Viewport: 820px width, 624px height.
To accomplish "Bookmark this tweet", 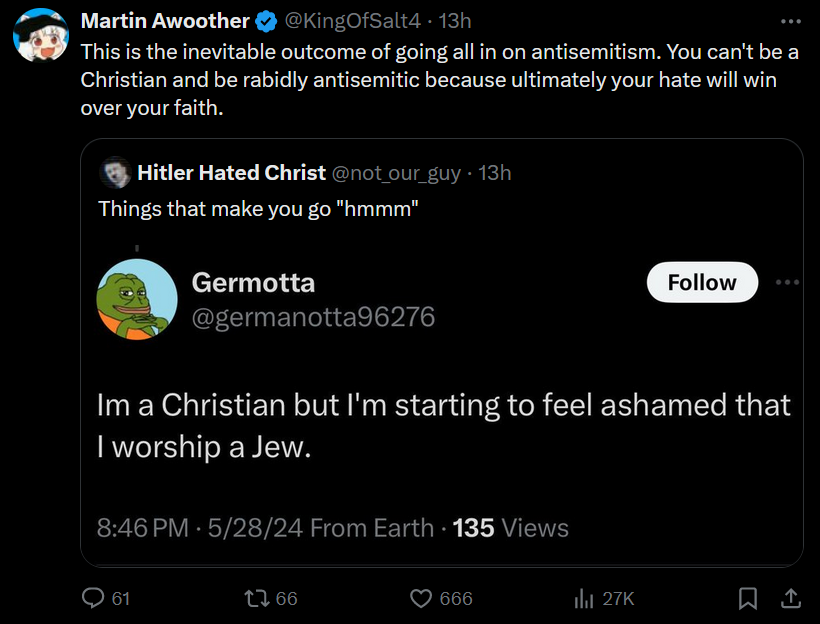I will coord(747,598).
